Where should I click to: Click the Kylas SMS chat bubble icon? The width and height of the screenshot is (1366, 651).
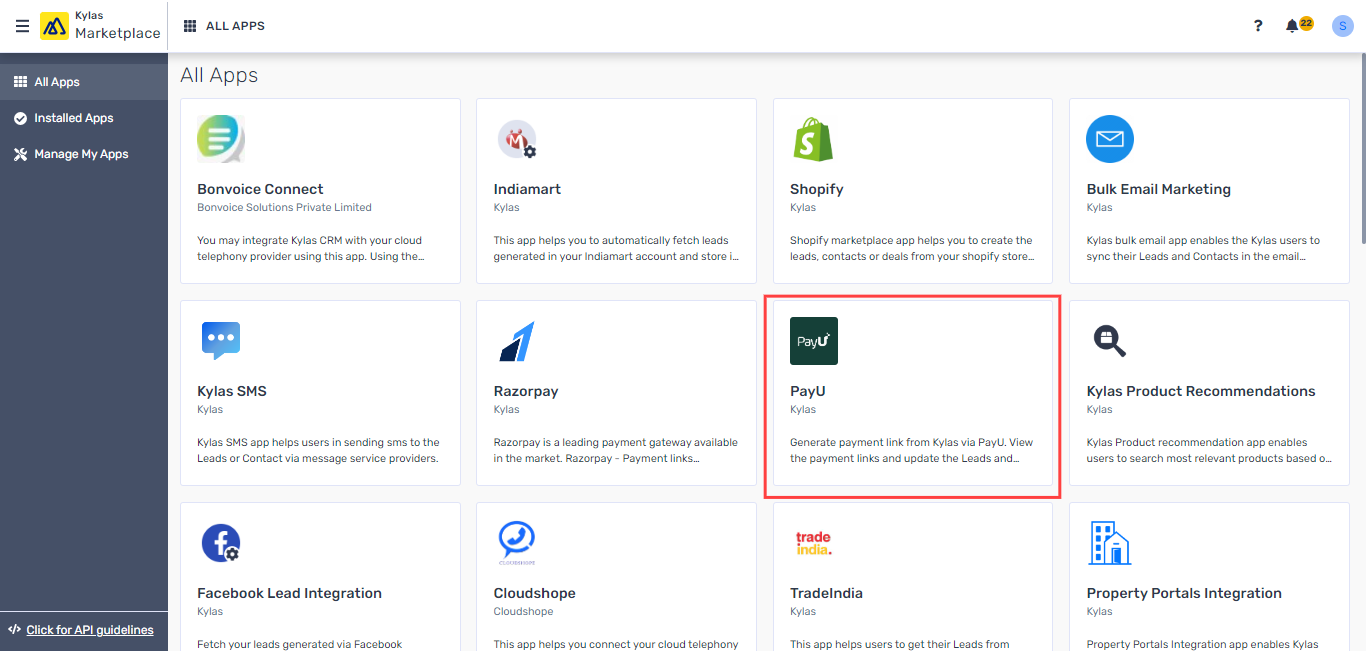221,341
